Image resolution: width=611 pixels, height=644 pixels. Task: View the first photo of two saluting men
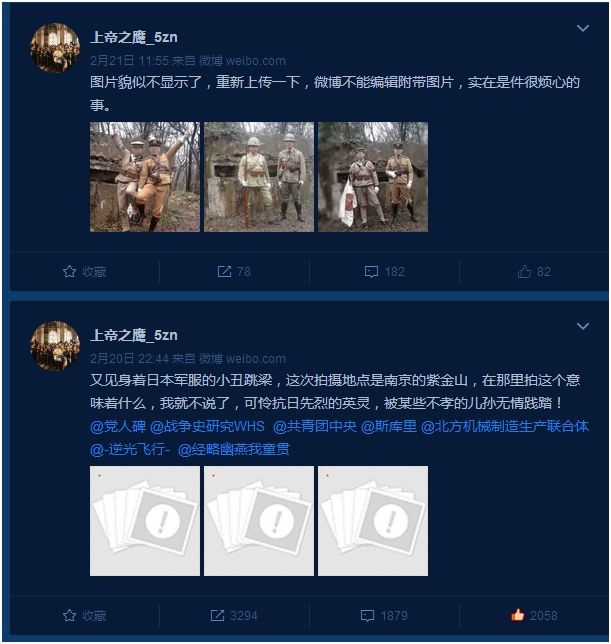coord(145,177)
